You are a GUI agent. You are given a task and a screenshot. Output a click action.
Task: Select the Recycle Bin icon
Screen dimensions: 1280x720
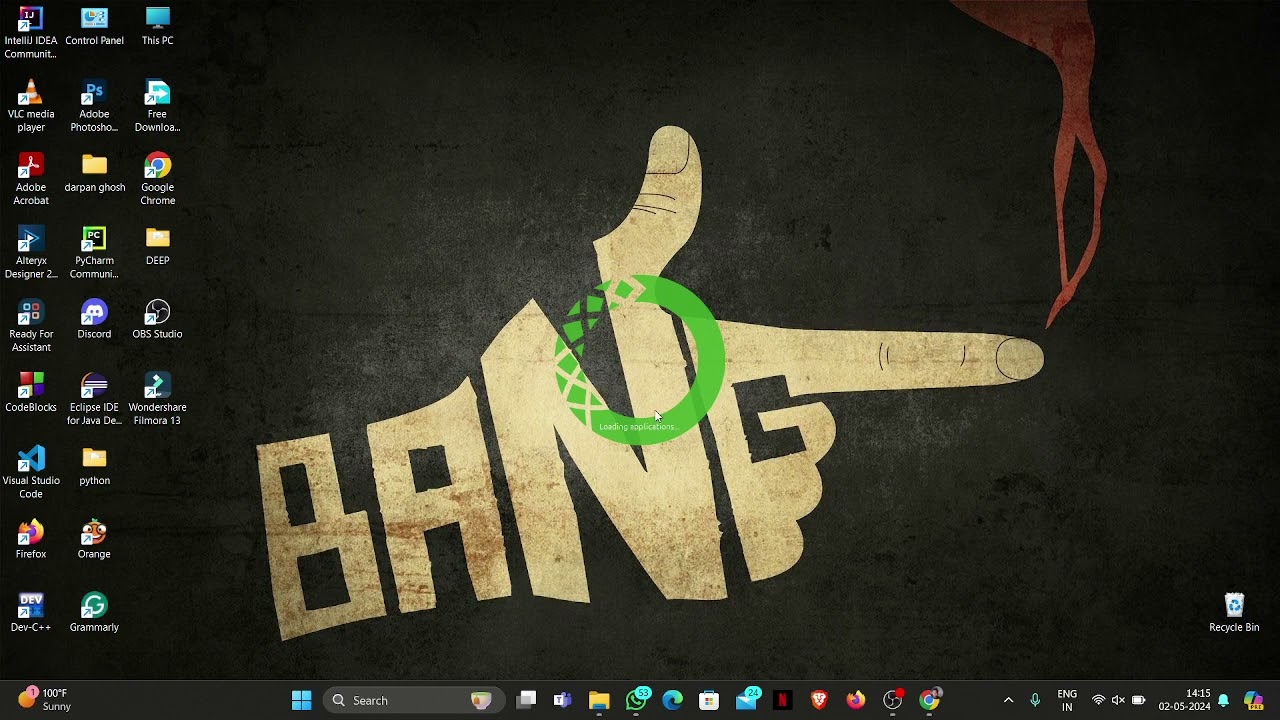coord(1234,613)
